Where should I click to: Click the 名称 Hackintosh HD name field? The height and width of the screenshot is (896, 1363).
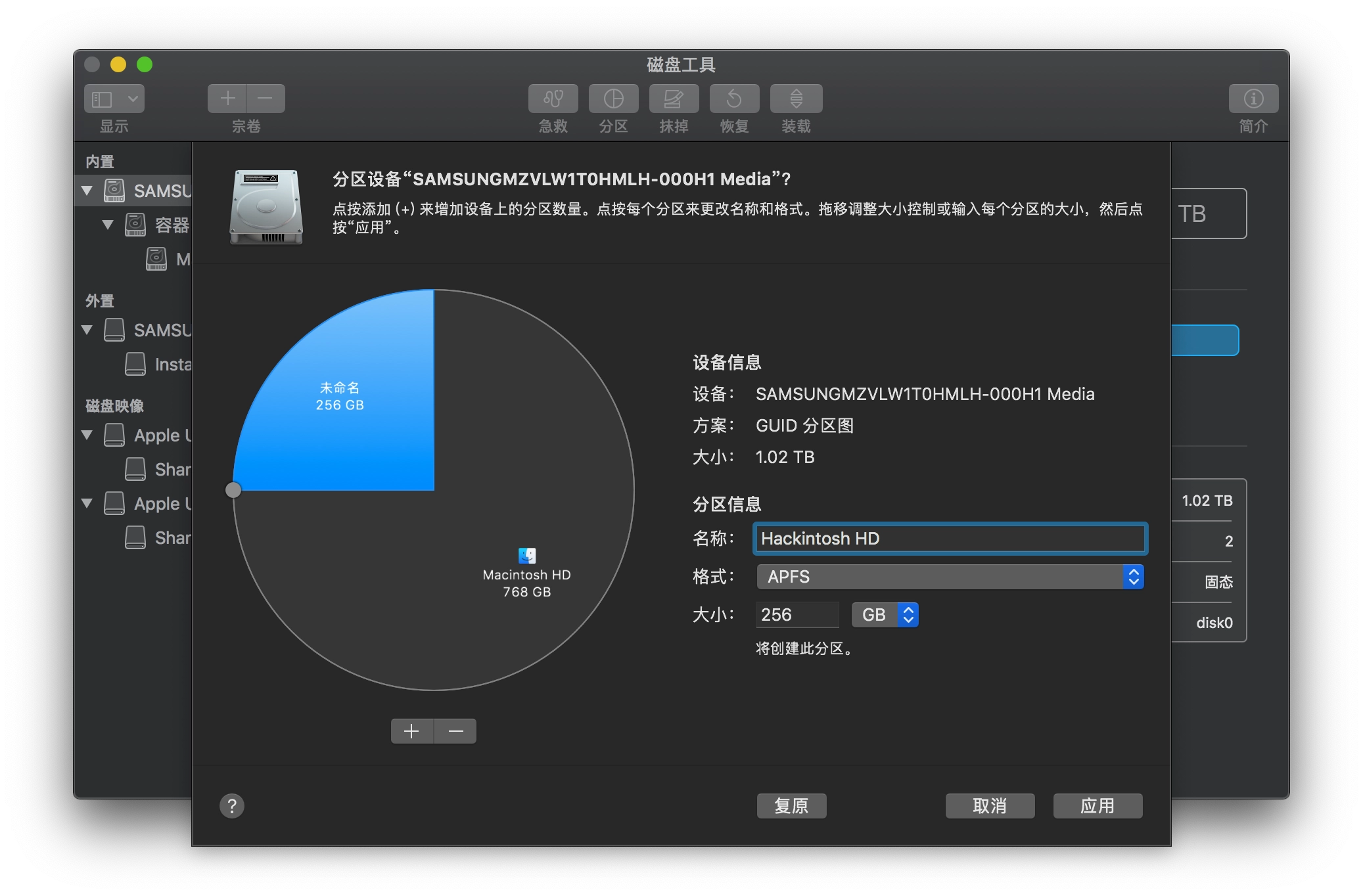click(950, 539)
